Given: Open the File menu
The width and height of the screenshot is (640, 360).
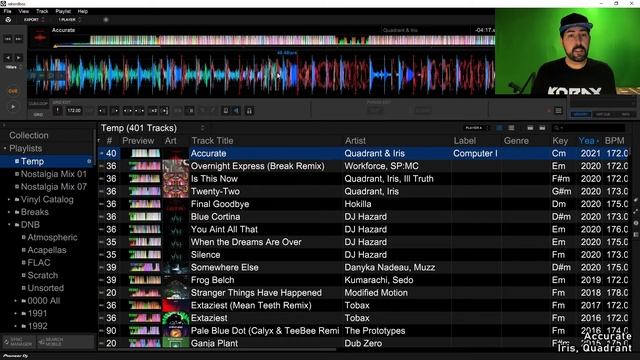Looking at the screenshot, I should [x=7, y=11].
